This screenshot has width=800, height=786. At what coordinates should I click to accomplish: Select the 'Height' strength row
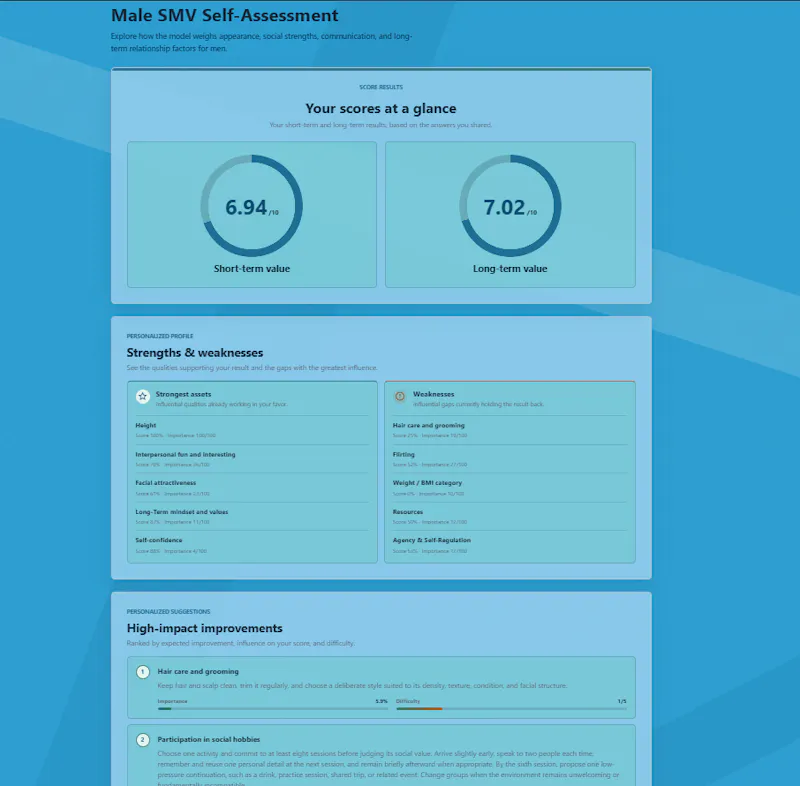252,430
